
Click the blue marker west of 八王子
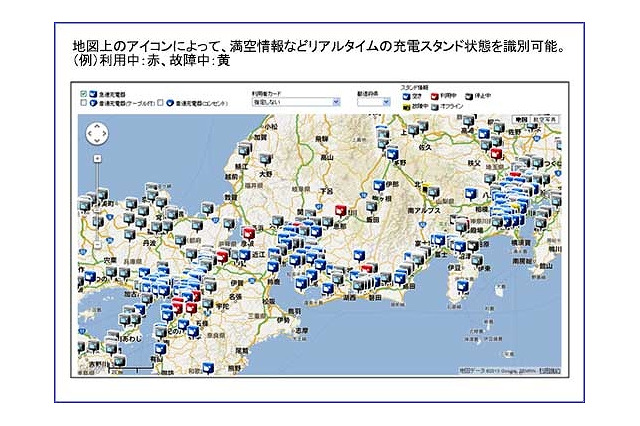(471, 194)
